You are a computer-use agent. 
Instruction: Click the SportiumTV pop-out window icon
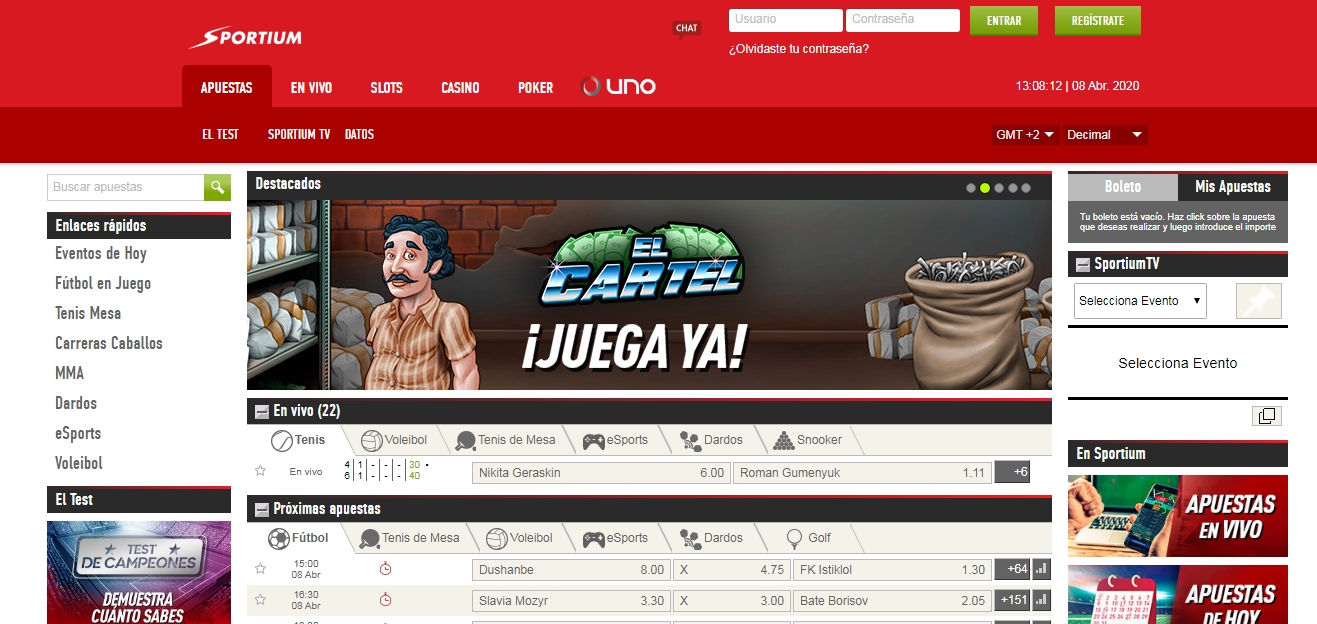click(1266, 416)
